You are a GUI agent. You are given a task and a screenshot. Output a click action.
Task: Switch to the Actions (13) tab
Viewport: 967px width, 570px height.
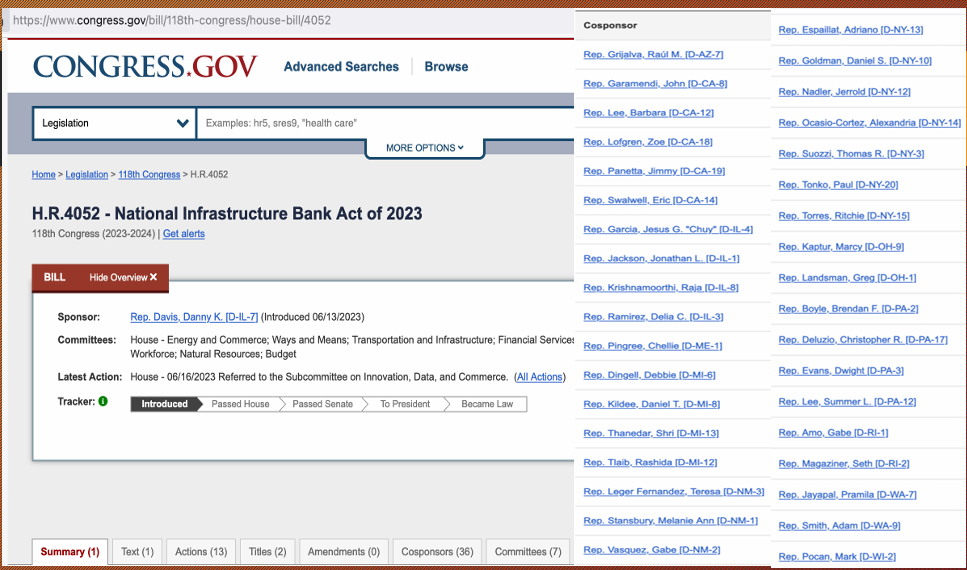click(201, 551)
